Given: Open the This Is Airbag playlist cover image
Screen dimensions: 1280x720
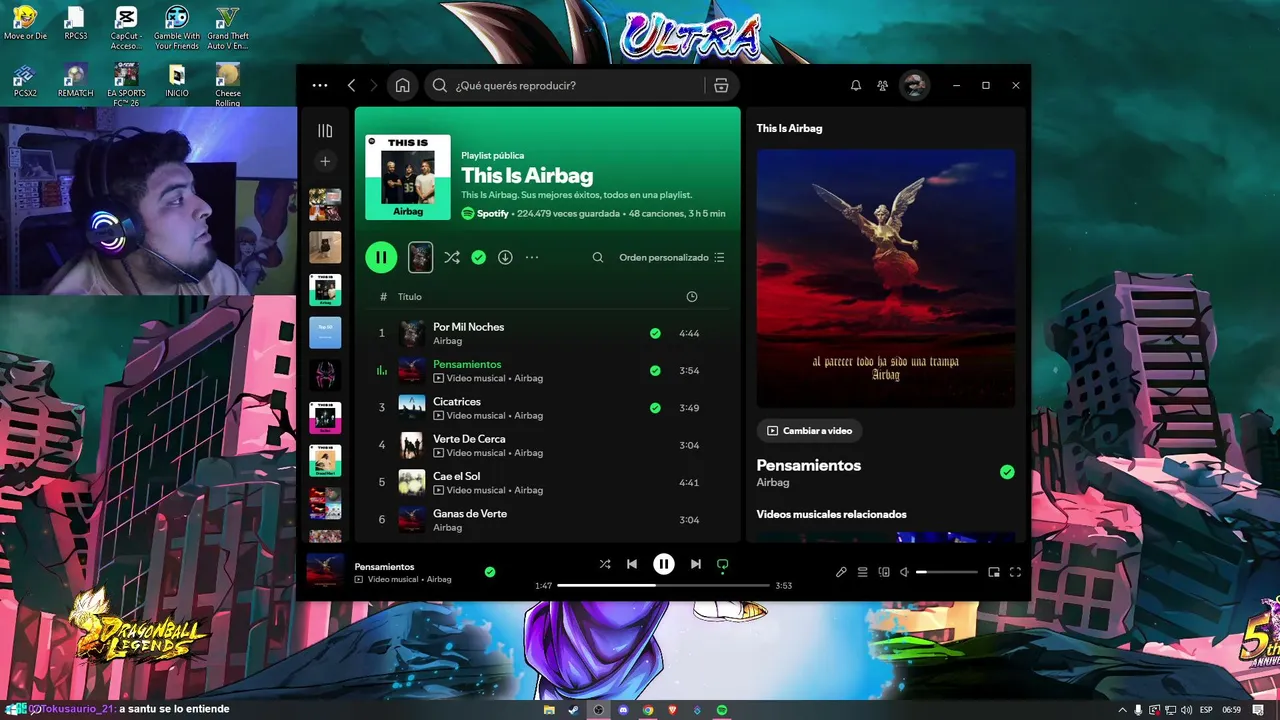Looking at the screenshot, I should 408,177.
